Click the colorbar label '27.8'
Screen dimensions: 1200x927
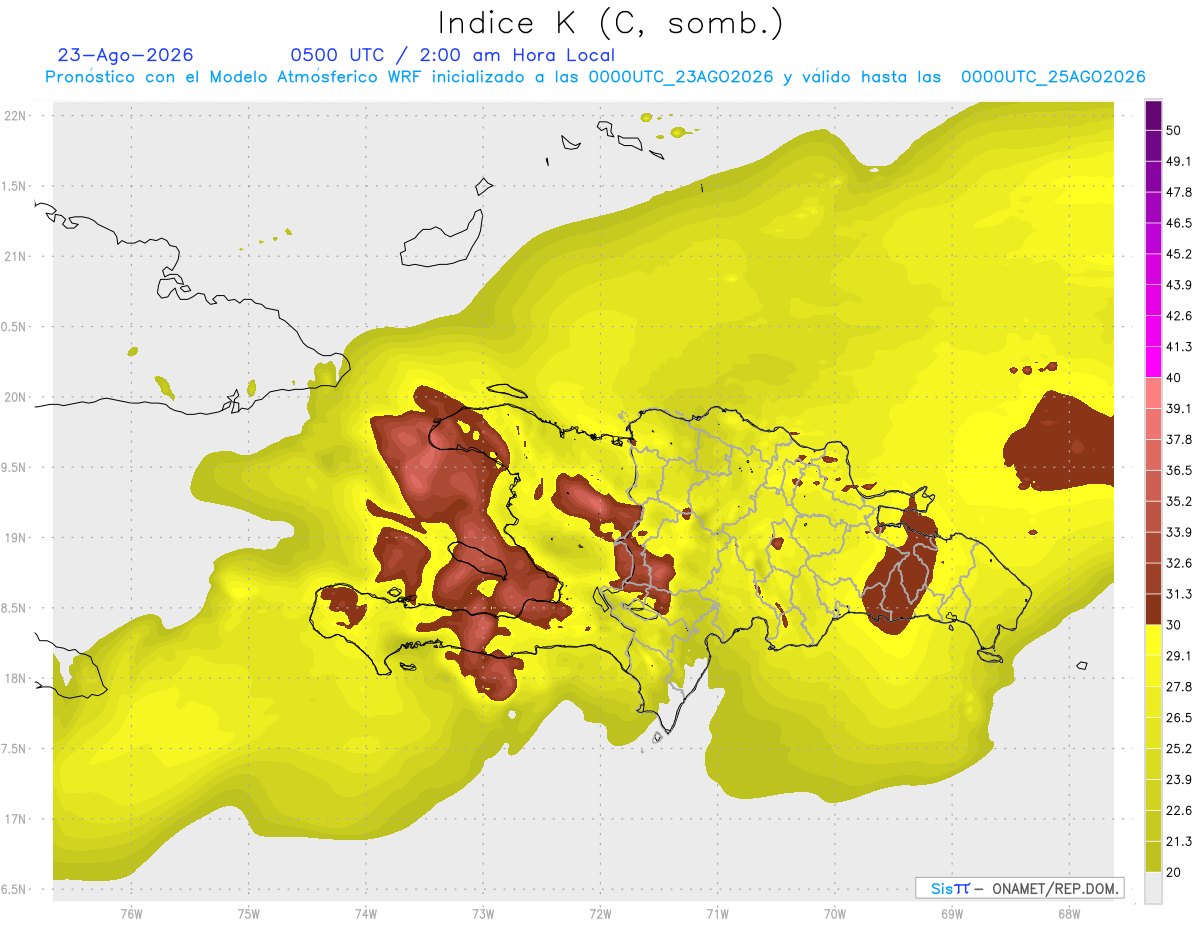[1179, 687]
